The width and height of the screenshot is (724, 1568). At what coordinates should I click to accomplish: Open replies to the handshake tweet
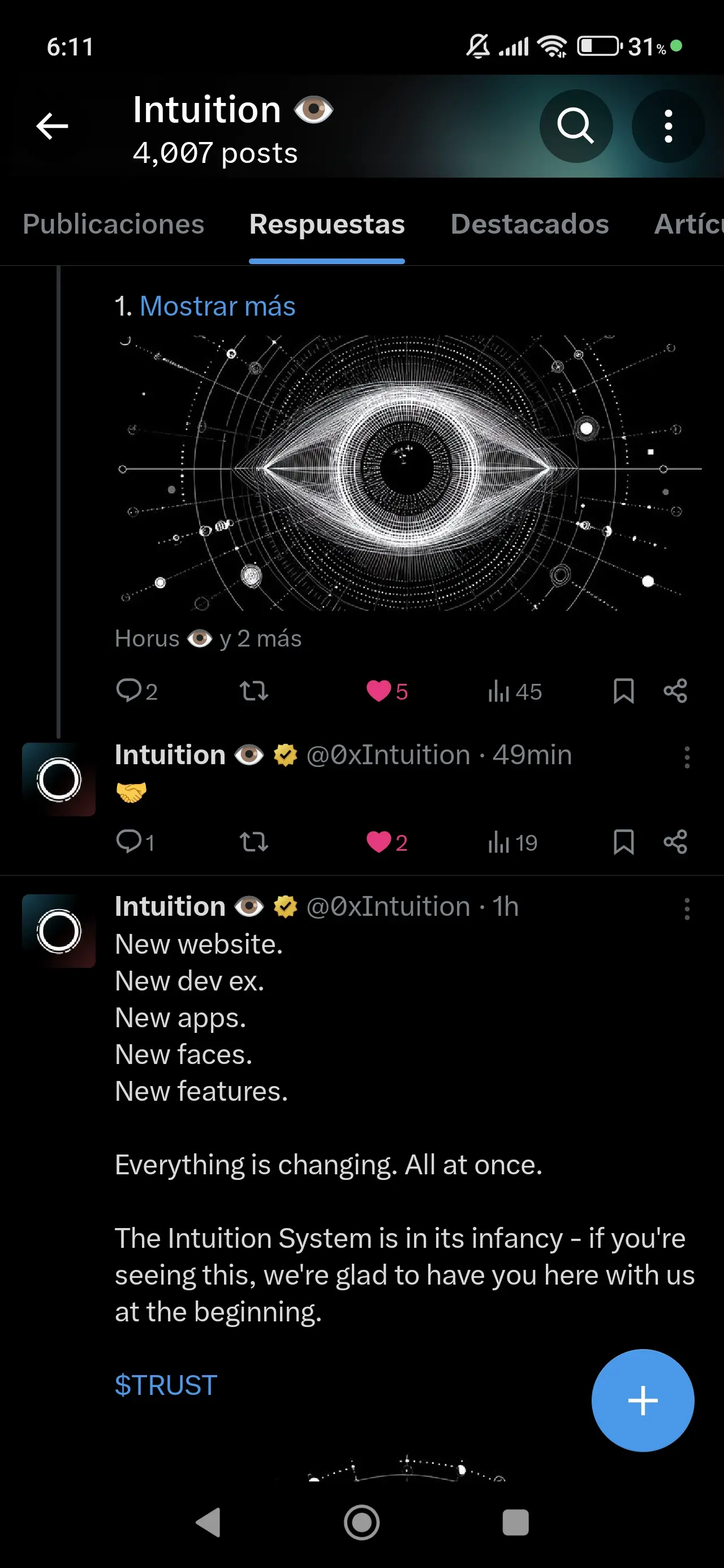(133, 842)
